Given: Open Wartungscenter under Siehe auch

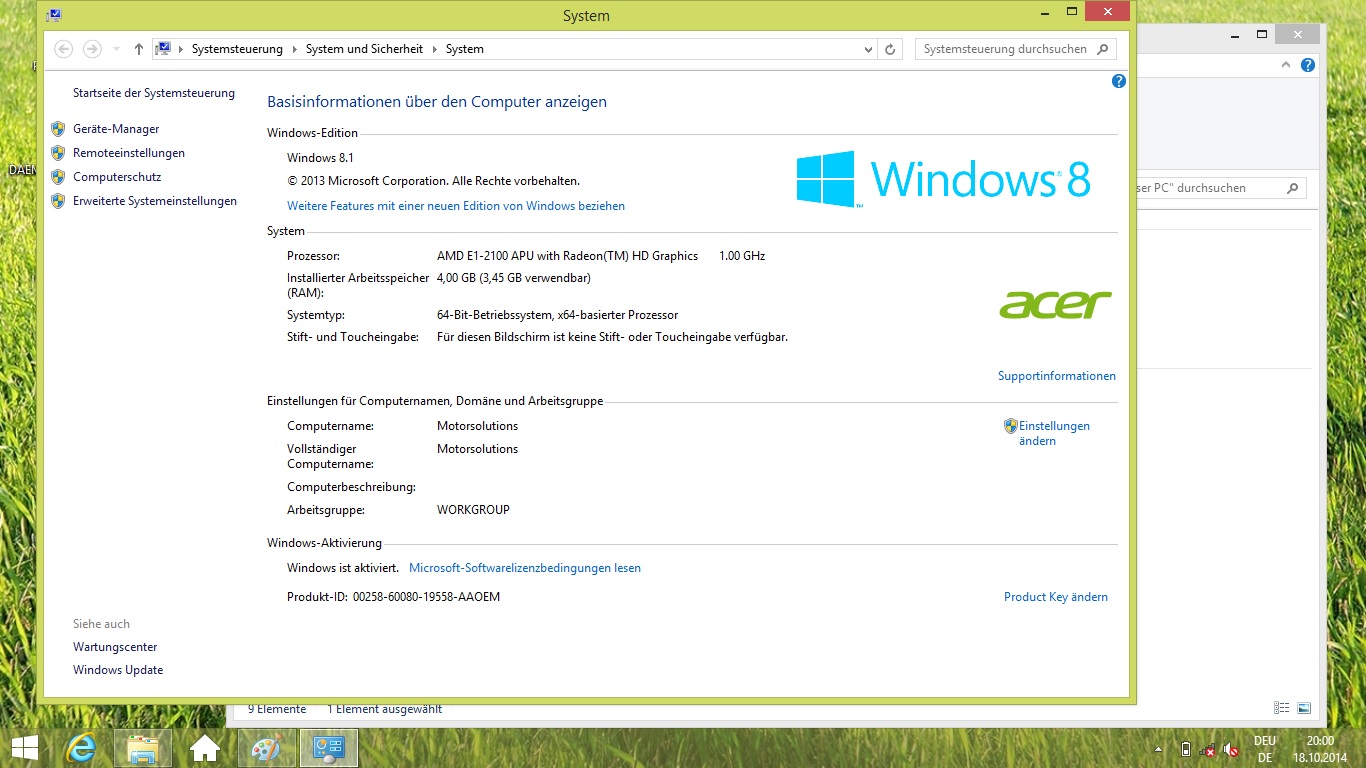Looking at the screenshot, I should click(x=115, y=647).
